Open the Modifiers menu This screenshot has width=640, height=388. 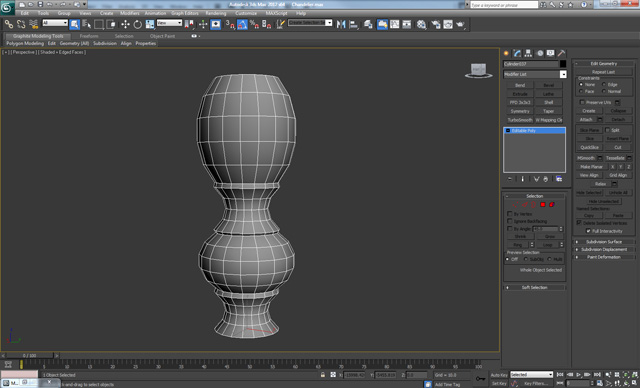pos(130,13)
